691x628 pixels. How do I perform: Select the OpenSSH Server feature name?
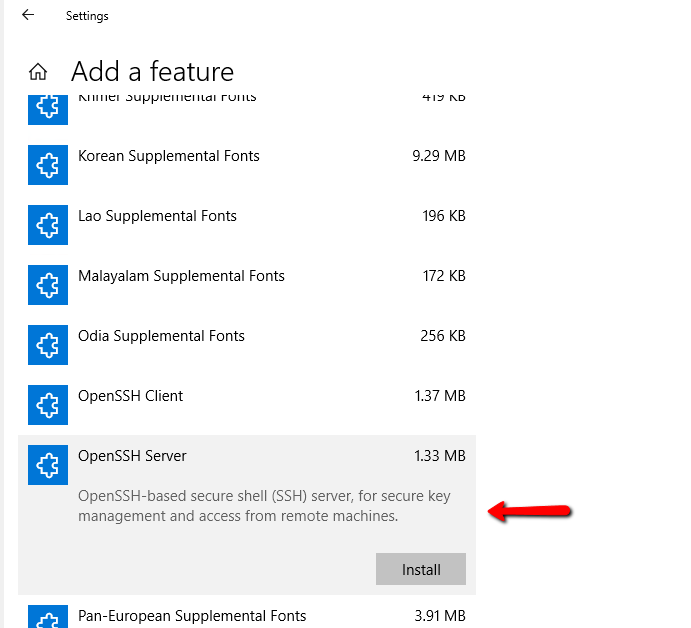pyautogui.click(x=132, y=456)
